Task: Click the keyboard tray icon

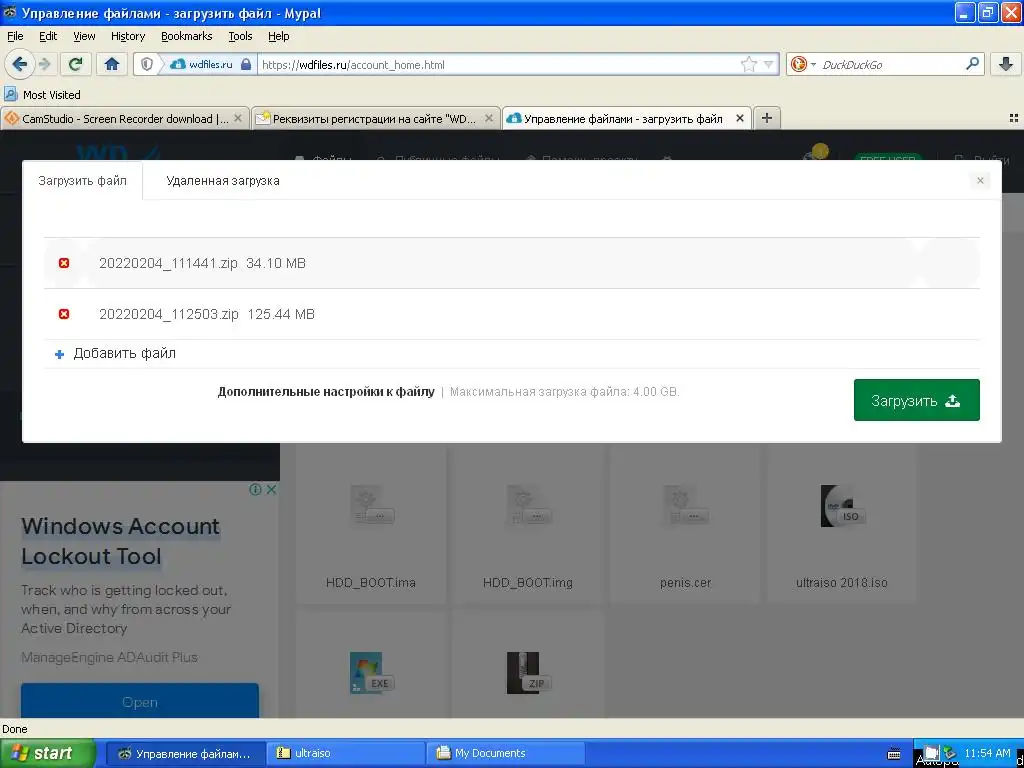Action: pos(894,754)
